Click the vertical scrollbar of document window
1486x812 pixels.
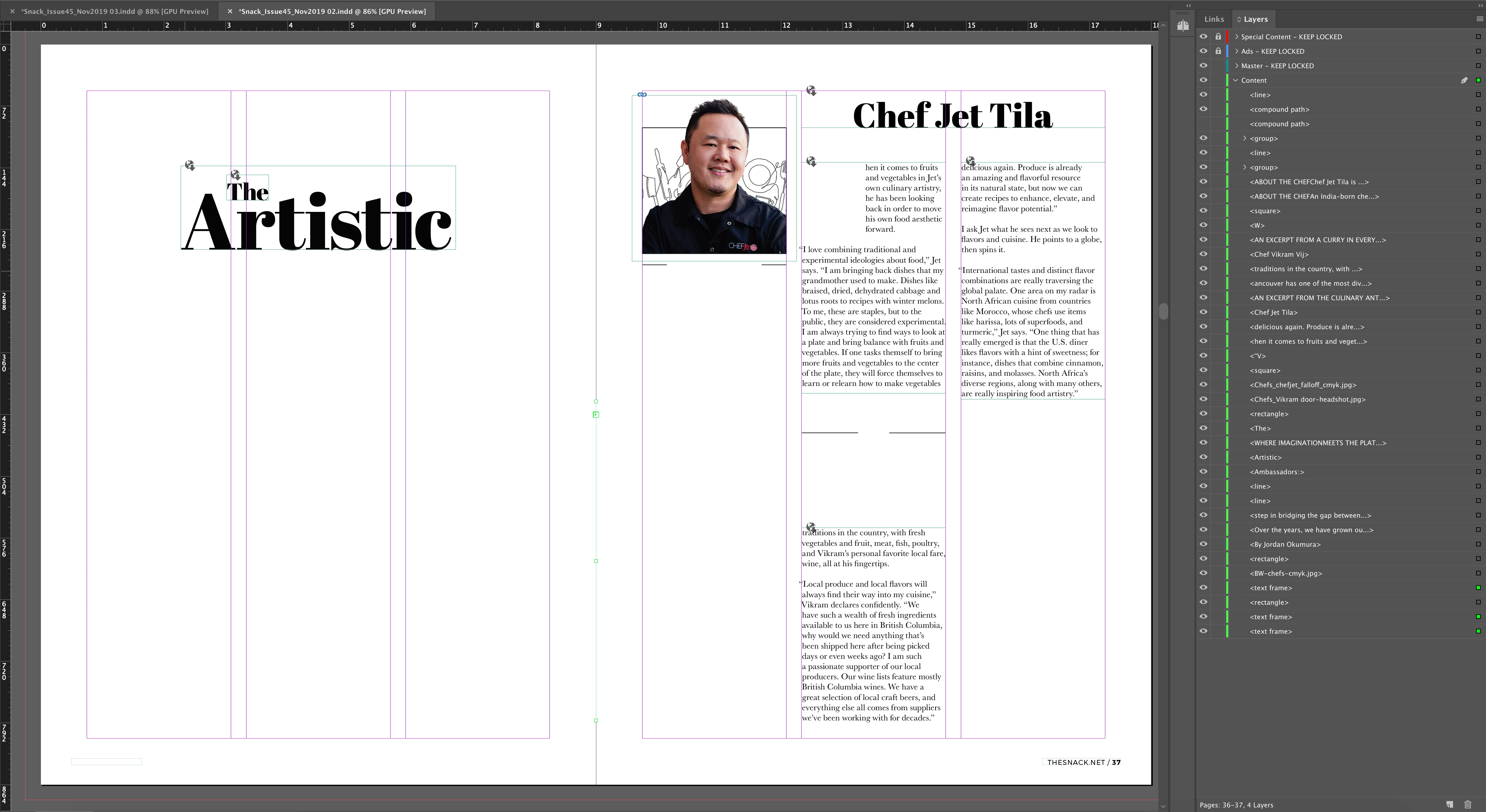[1163, 311]
